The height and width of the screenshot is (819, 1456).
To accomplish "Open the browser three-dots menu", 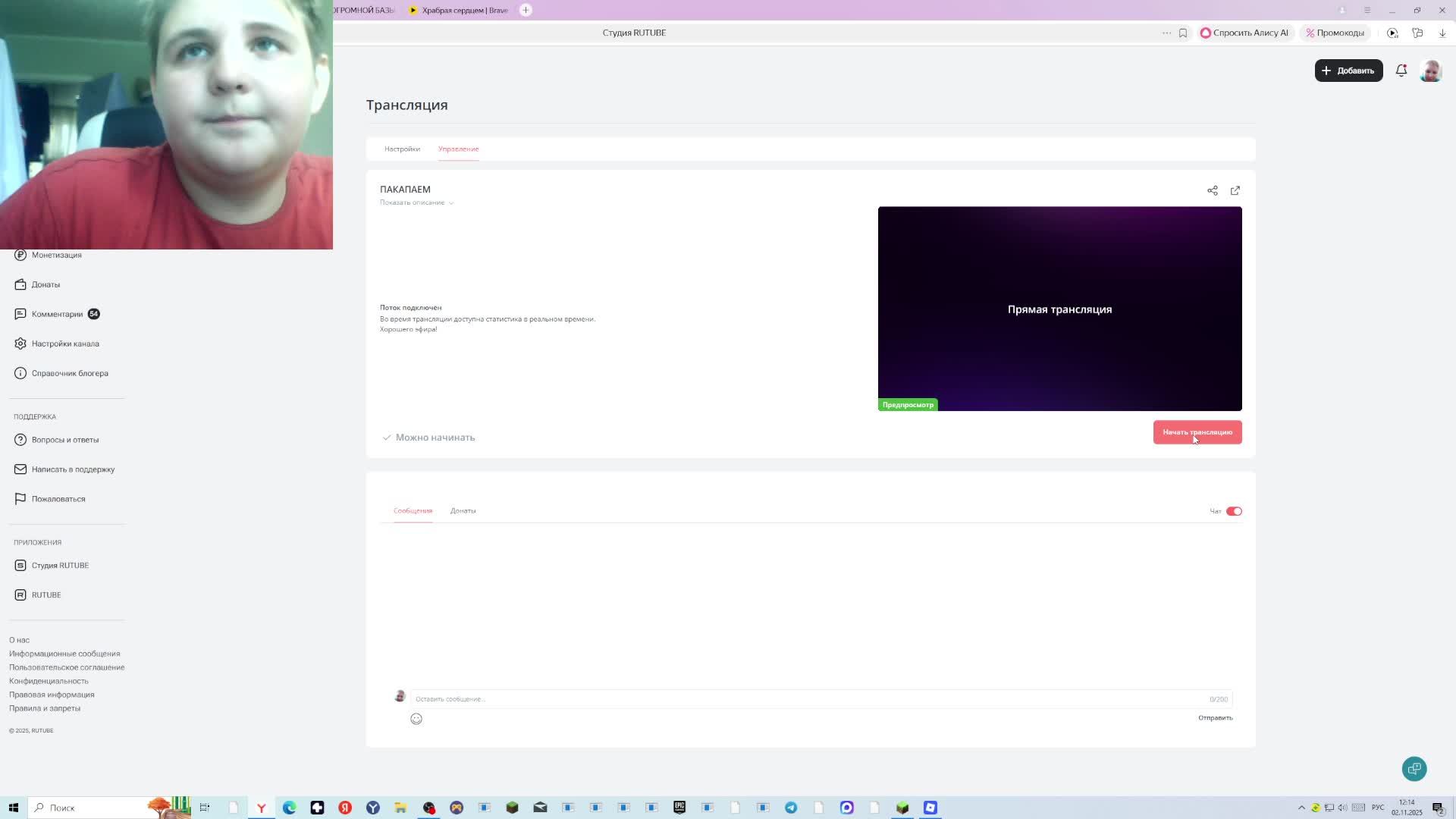I will [x=1166, y=33].
